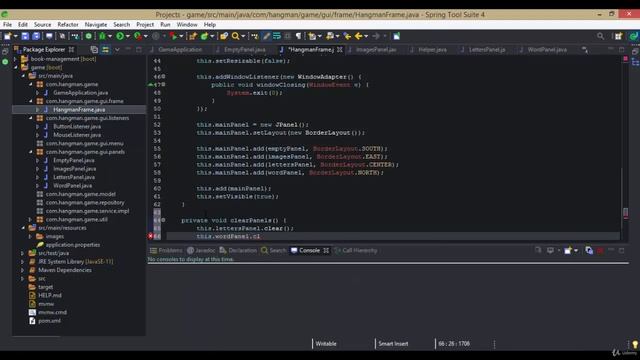Open the Navigate menu
This screenshot has height=360, width=640.
click(96, 24)
